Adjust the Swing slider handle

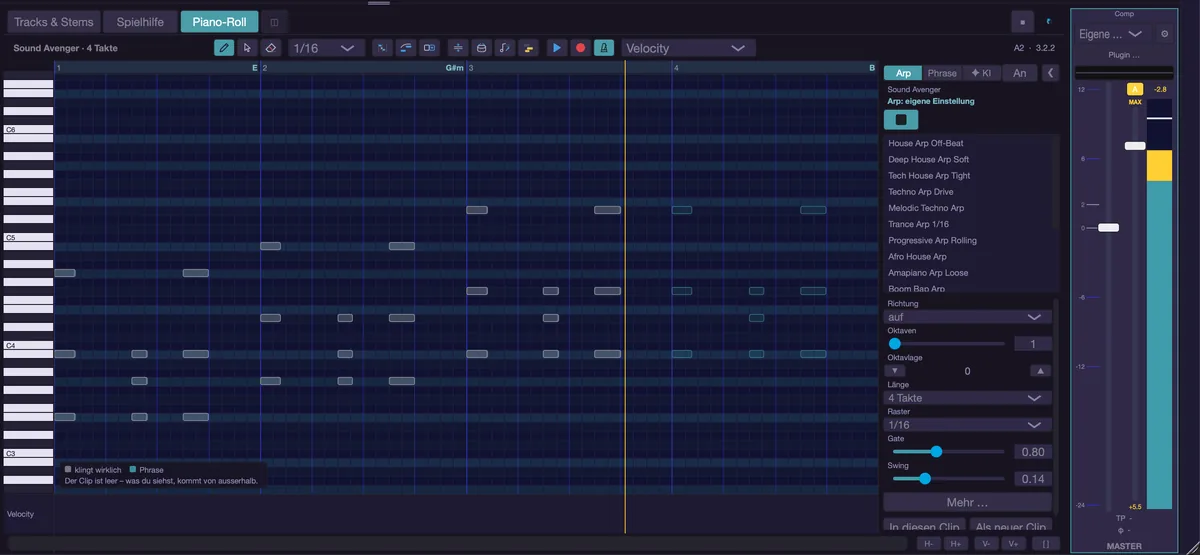point(925,479)
